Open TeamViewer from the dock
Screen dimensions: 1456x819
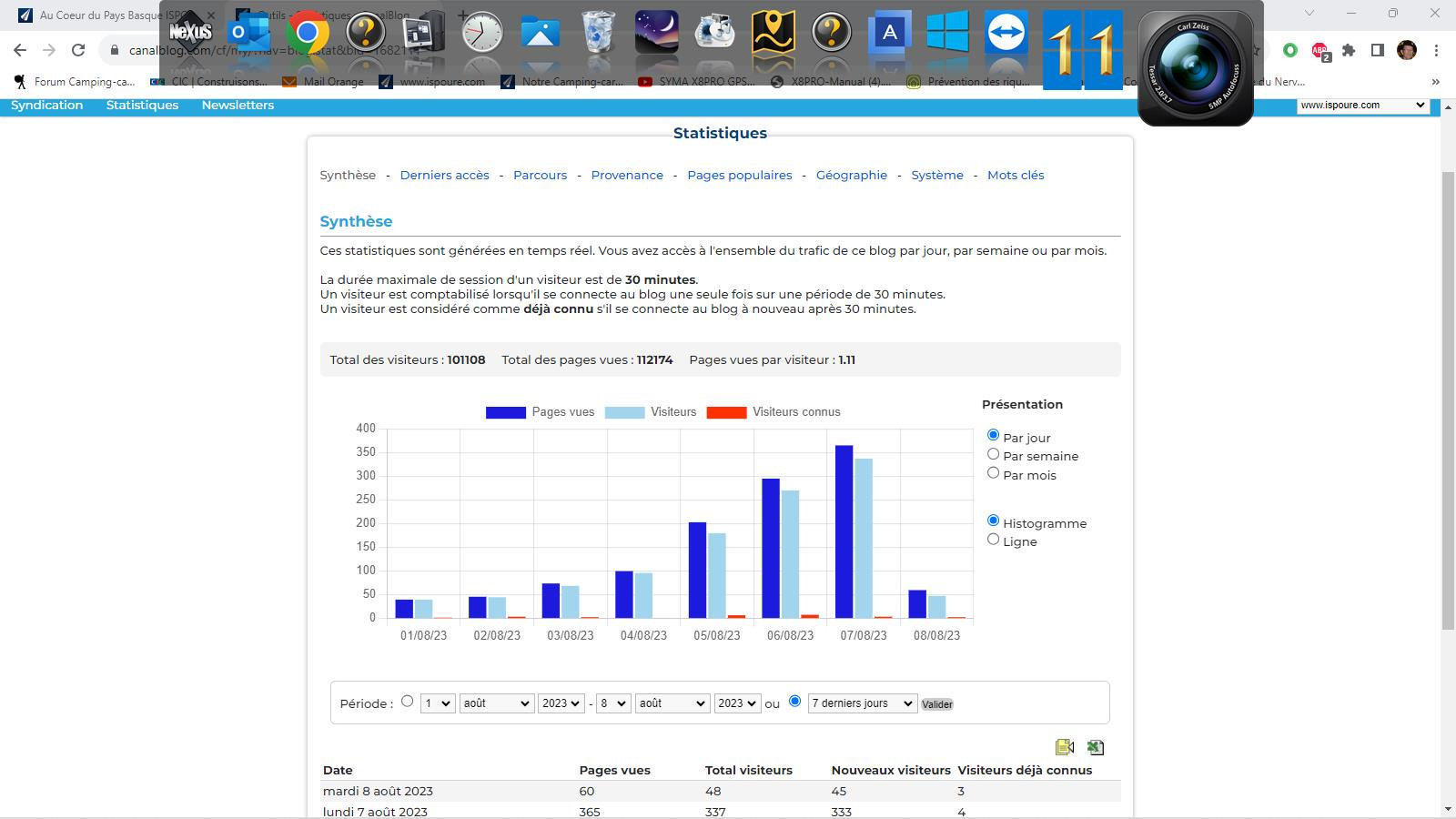tap(1006, 35)
